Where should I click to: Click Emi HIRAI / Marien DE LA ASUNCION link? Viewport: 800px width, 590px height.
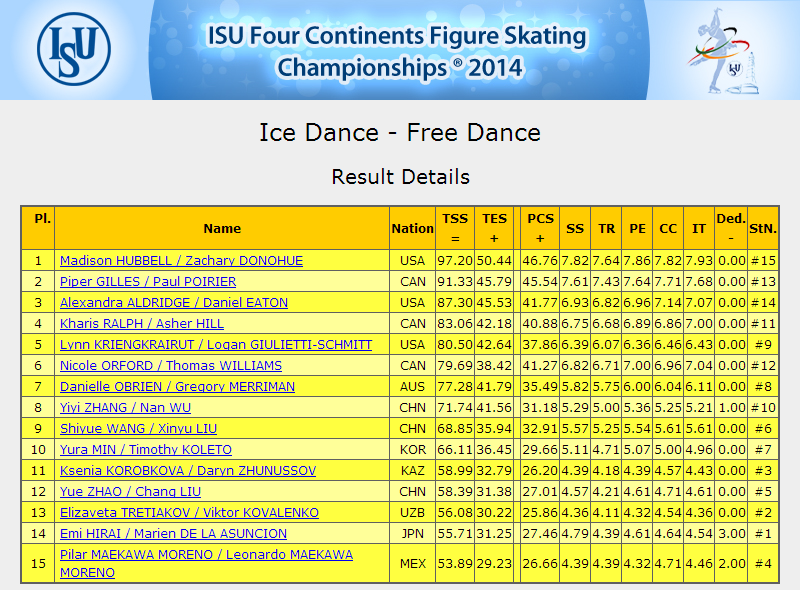pyautogui.click(x=173, y=533)
